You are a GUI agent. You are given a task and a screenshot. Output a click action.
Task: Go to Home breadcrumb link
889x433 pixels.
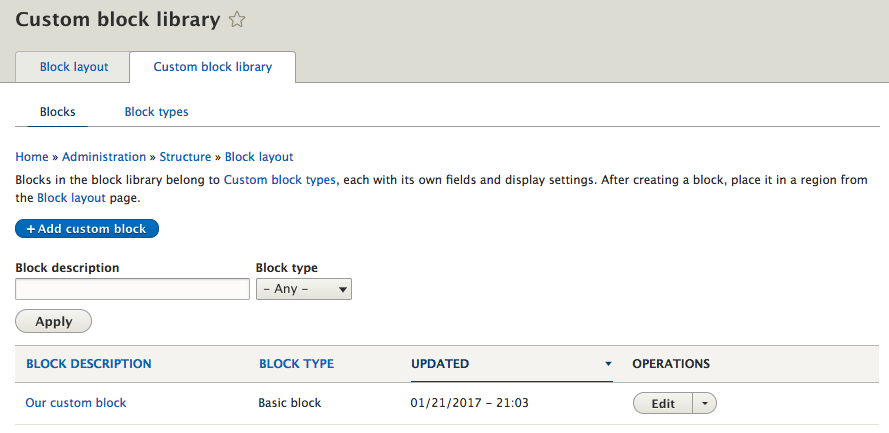(x=32, y=157)
